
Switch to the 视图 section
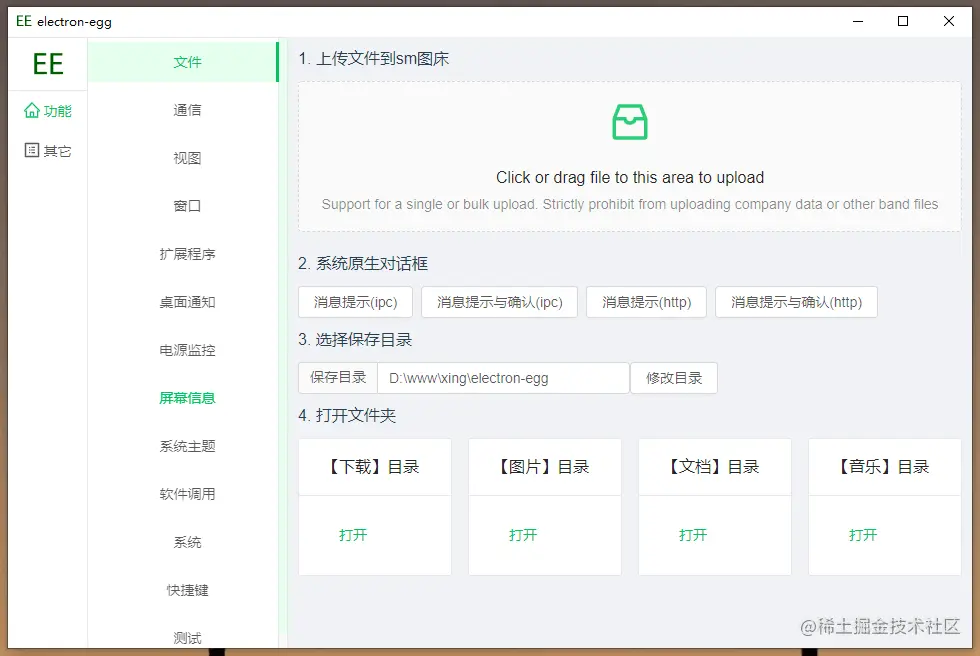point(187,158)
